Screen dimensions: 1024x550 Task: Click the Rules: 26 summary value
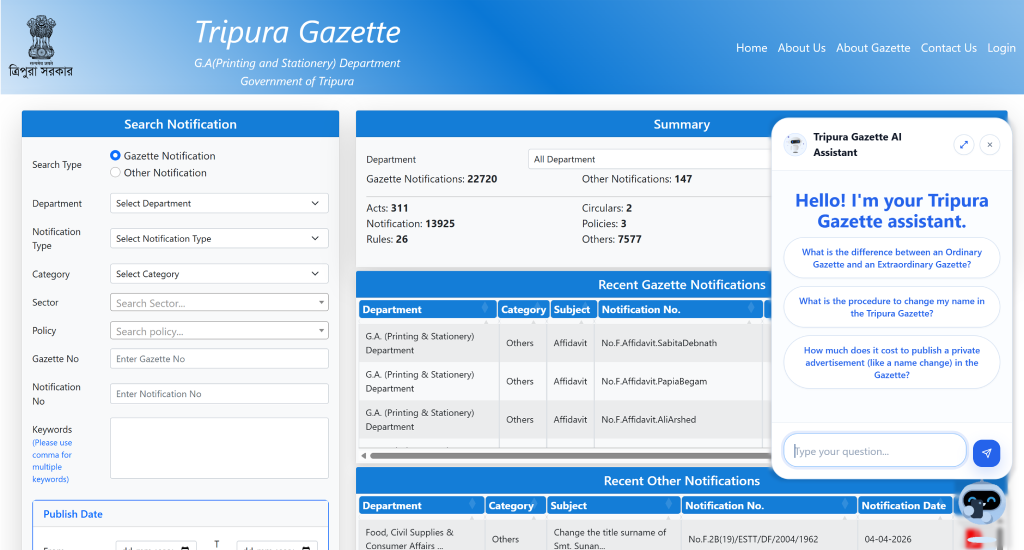point(387,239)
